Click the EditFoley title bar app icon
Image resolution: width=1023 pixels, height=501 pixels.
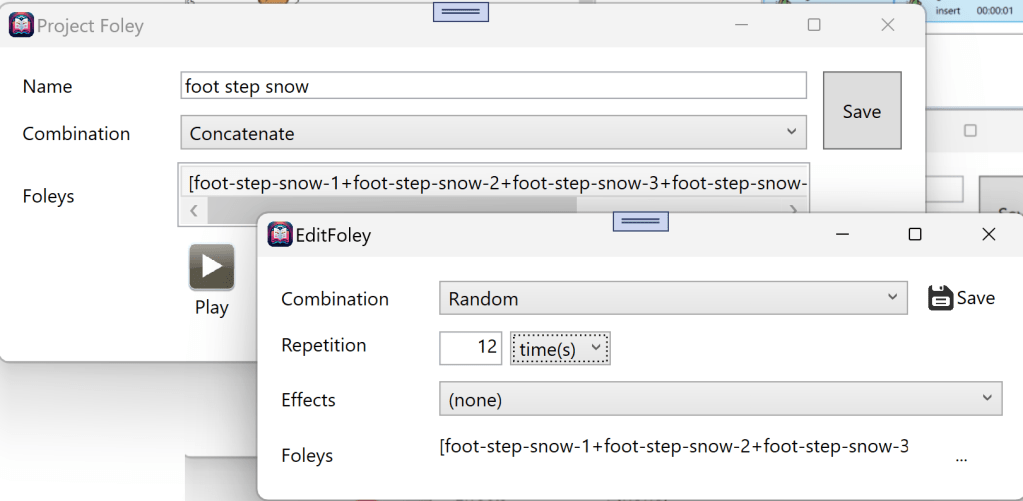tap(280, 235)
